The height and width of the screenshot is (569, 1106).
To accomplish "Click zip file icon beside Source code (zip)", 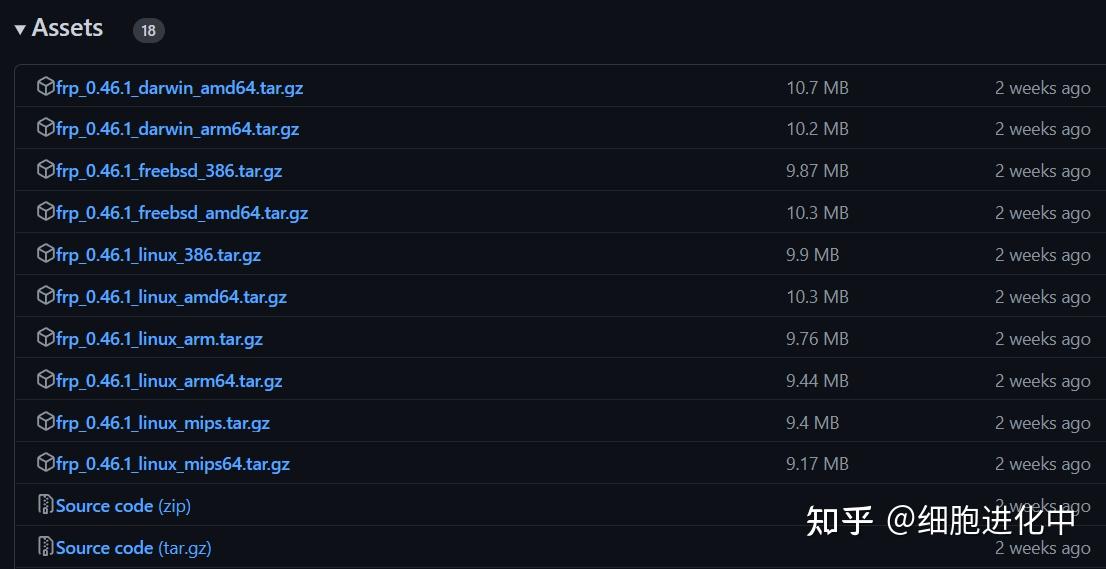I will coord(46,505).
